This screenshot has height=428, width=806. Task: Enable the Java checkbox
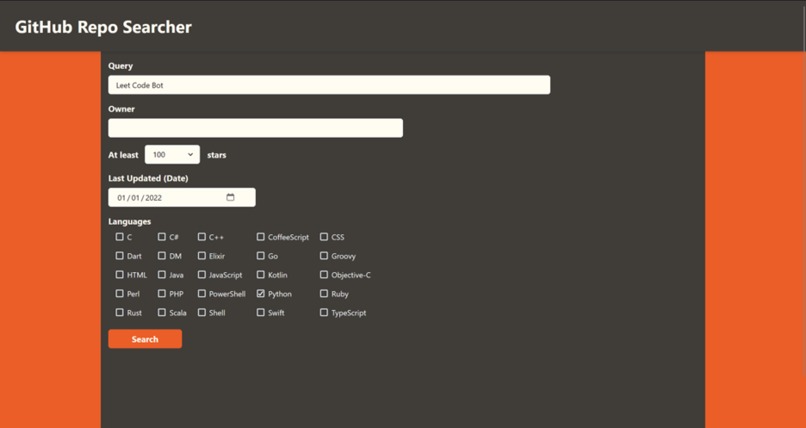(x=162, y=274)
